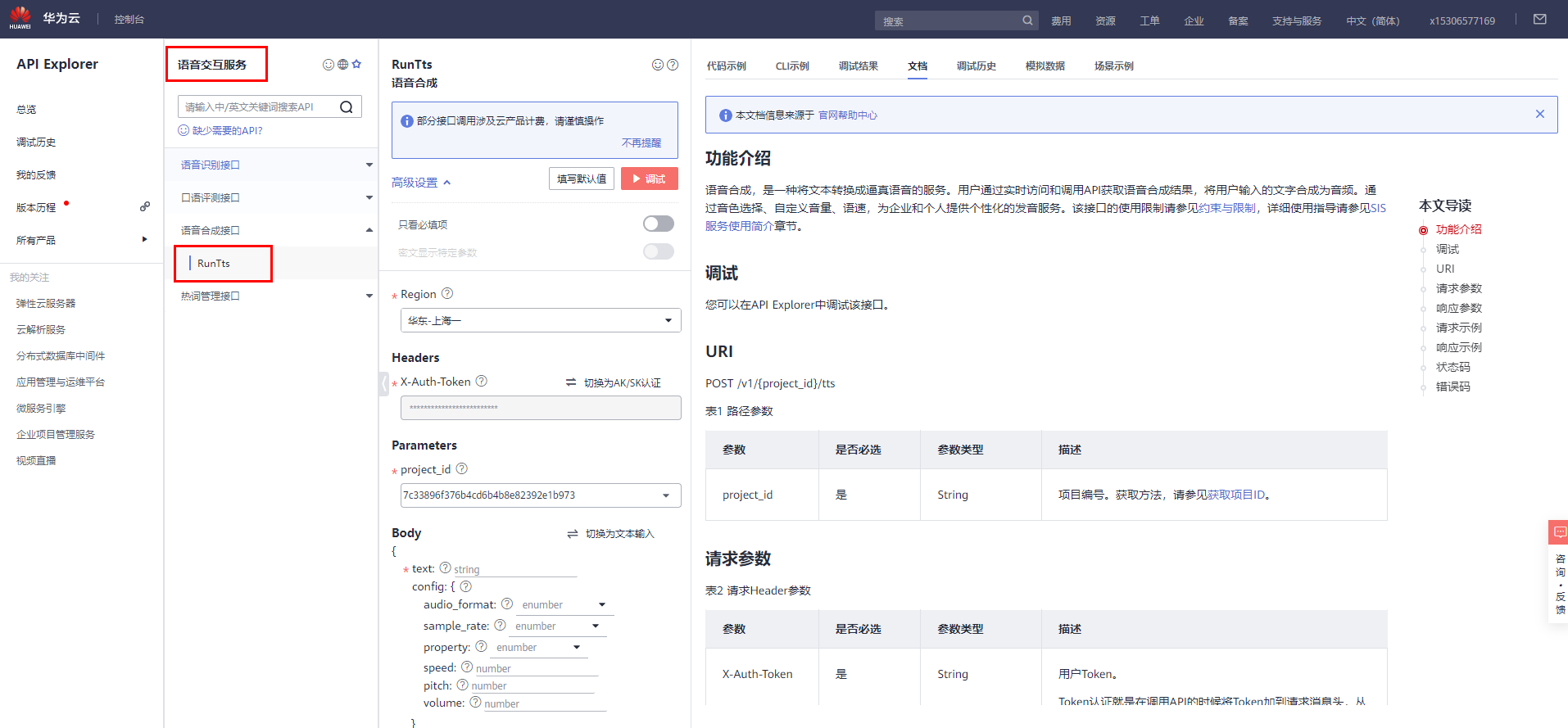Click the help icon next to X-Auth-Token
Viewport: 1568px width, 728px height.
(482, 381)
